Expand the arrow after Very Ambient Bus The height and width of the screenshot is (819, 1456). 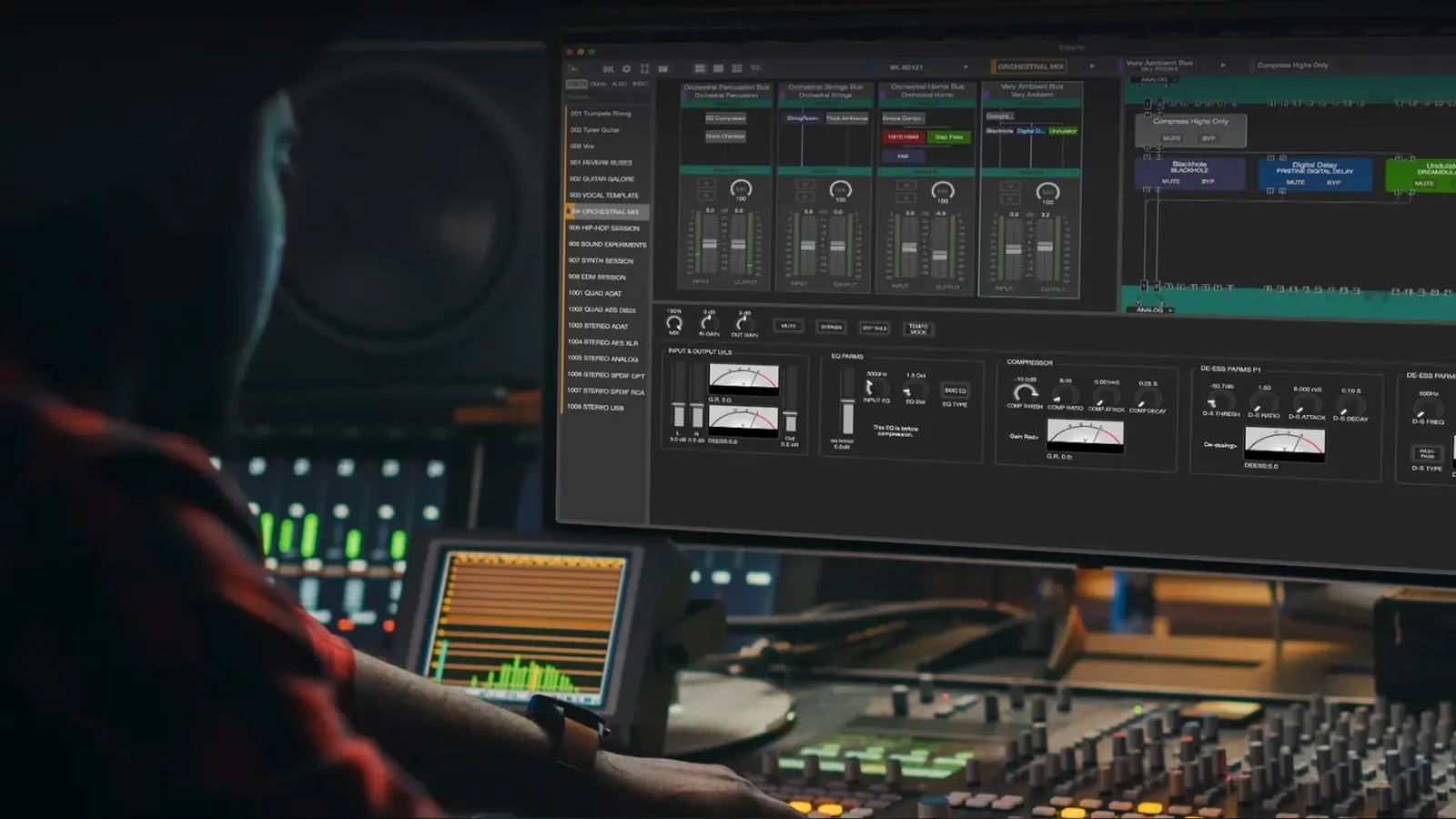(1223, 65)
